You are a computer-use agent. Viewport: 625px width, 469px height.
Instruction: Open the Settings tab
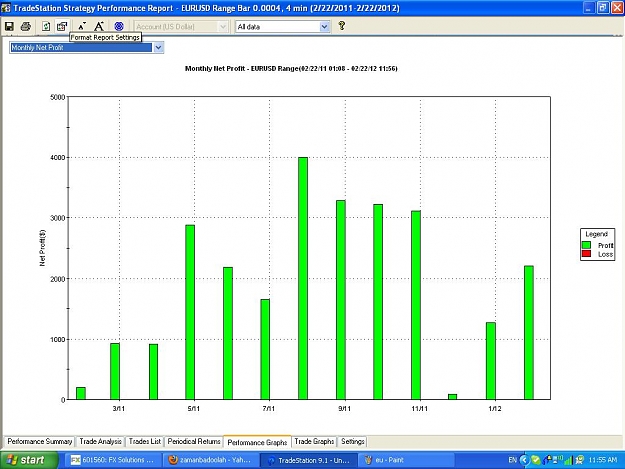click(353, 442)
